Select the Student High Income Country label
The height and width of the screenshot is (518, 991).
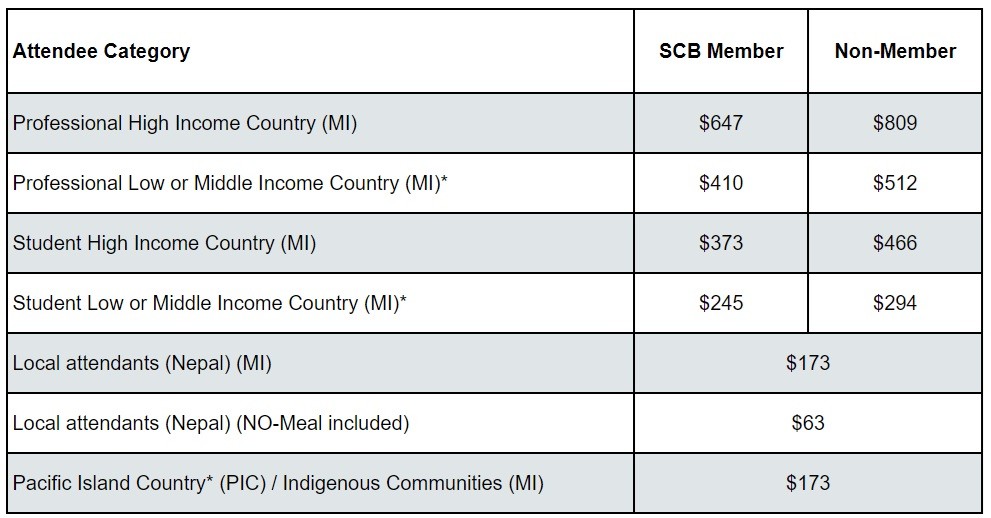pos(164,243)
